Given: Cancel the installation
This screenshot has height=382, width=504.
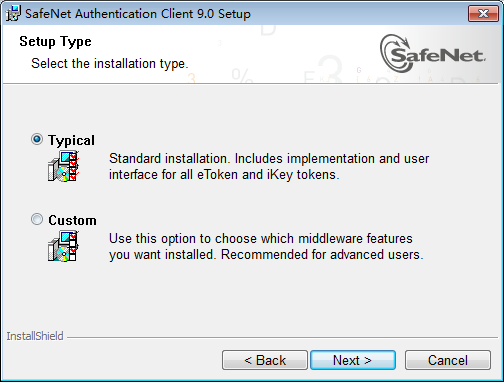Looking at the screenshot, I should coord(448,360).
